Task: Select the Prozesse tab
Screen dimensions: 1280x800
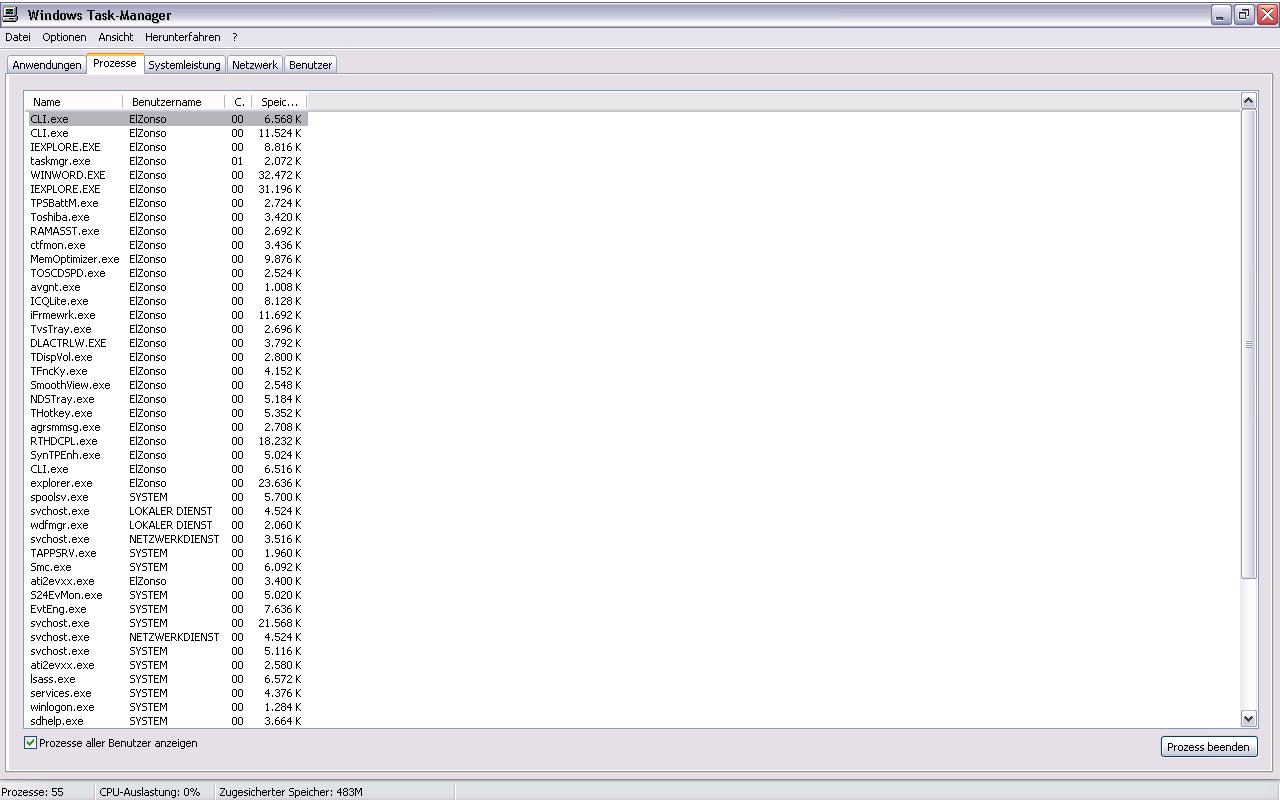Action: pyautogui.click(x=115, y=63)
